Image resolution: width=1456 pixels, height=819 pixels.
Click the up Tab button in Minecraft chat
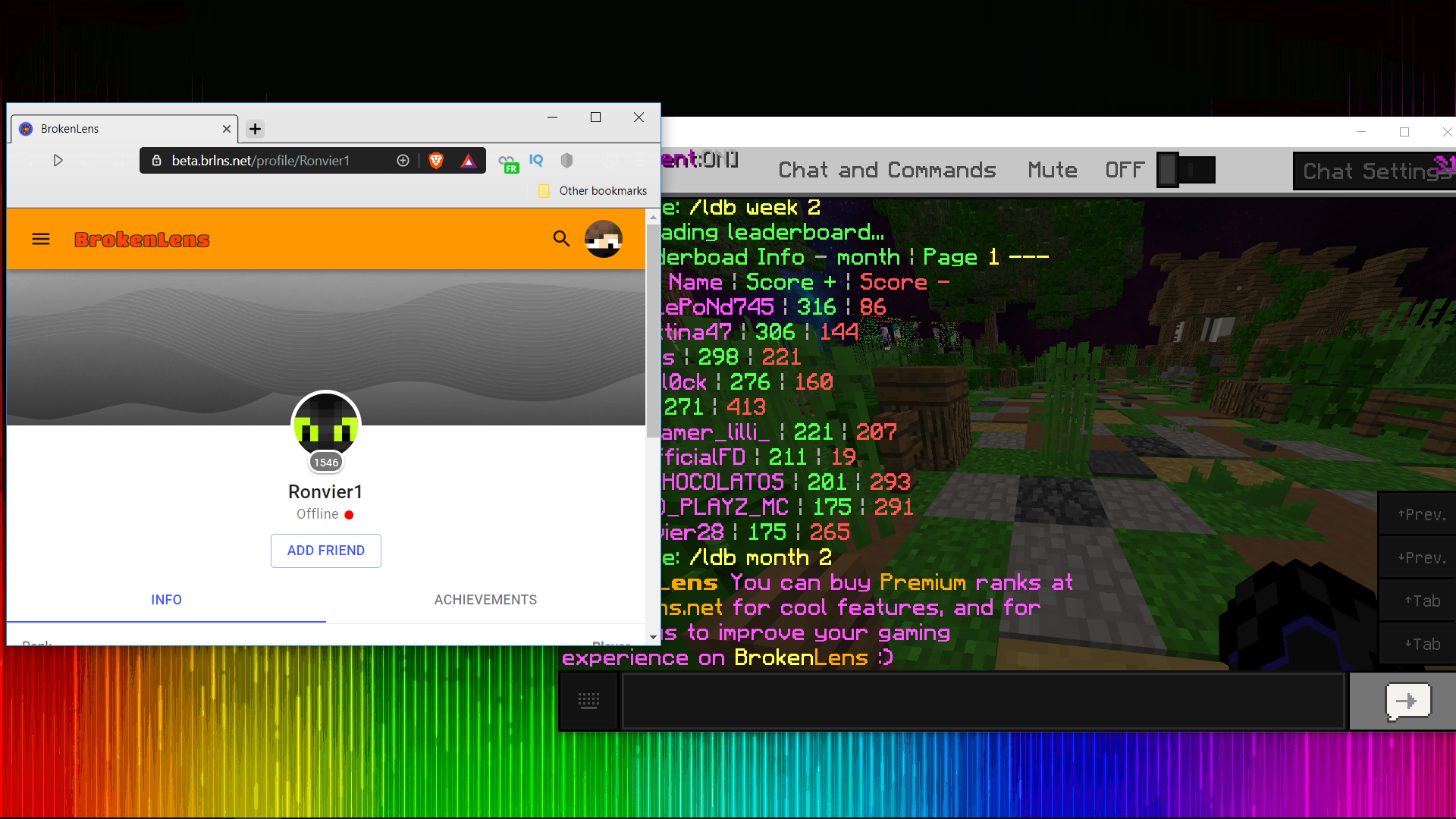(1417, 601)
